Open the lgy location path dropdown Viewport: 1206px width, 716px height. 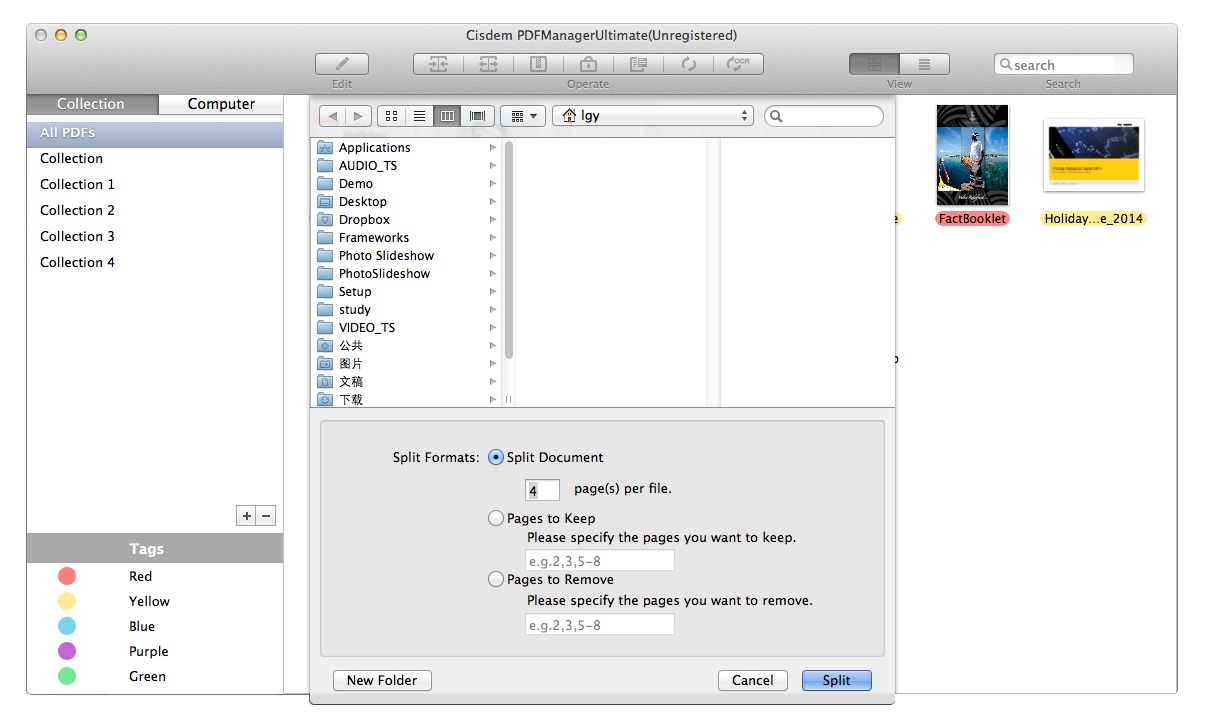[x=652, y=116]
